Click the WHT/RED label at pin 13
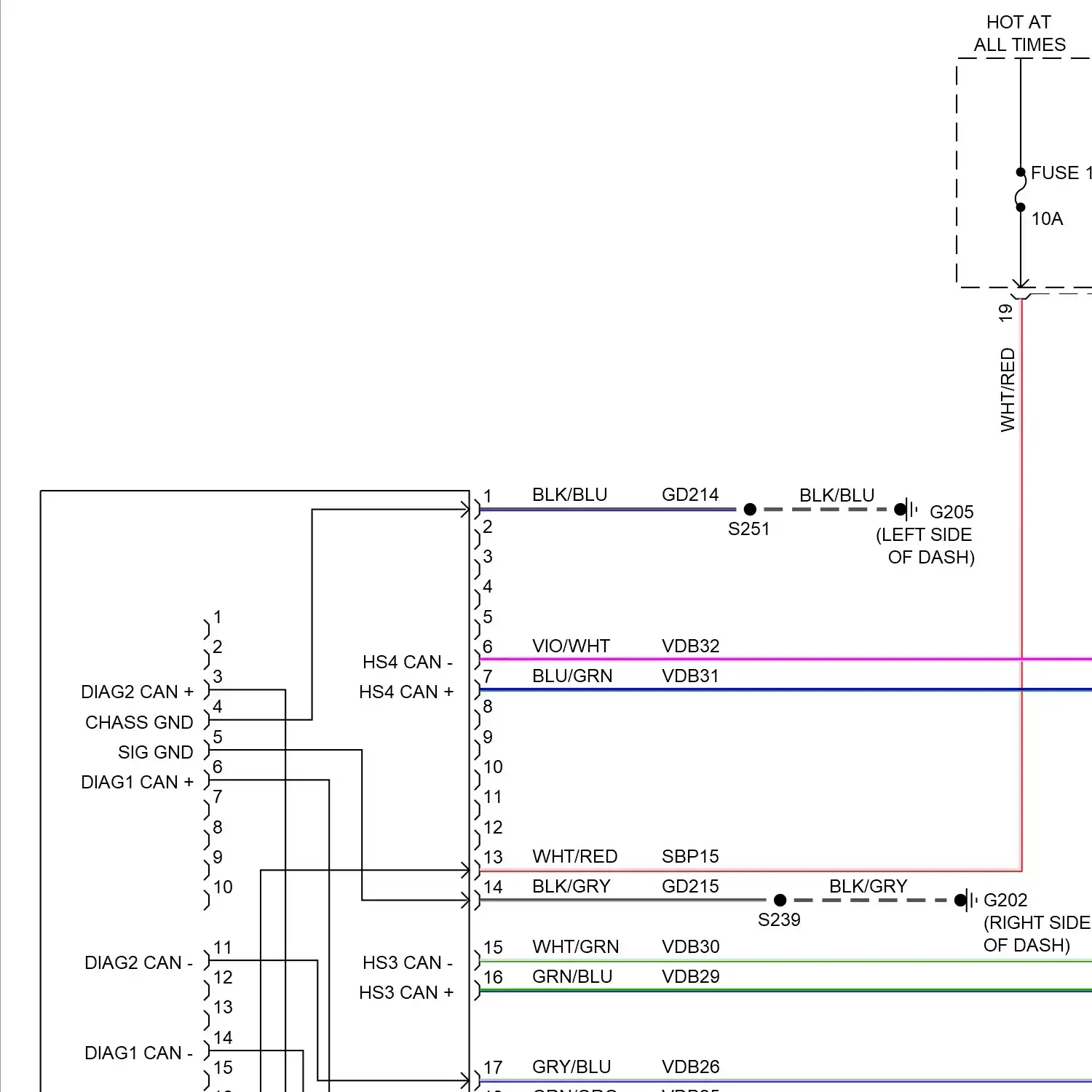This screenshot has width=1092, height=1092. [x=575, y=856]
